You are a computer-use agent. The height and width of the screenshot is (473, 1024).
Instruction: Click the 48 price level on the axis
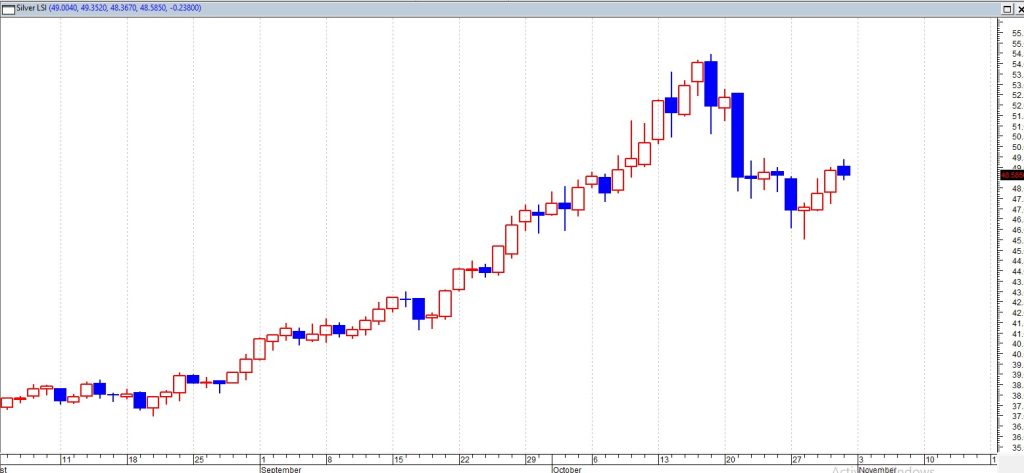pyautogui.click(x=1016, y=189)
